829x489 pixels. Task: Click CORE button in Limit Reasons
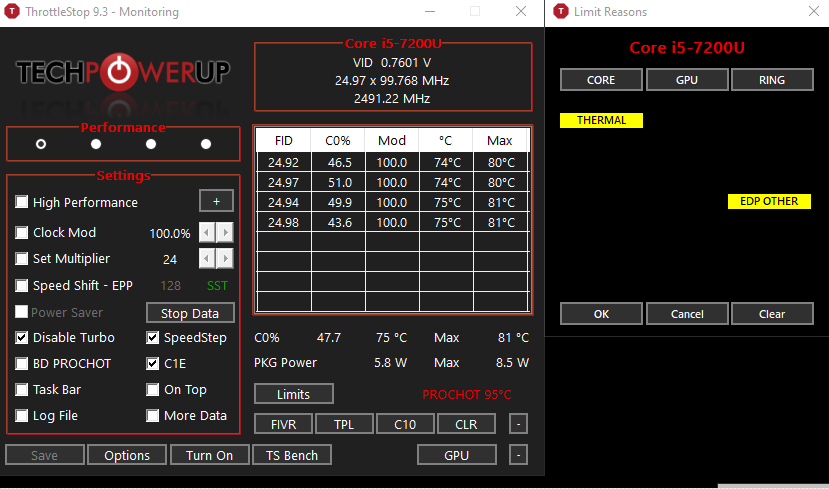(601, 80)
